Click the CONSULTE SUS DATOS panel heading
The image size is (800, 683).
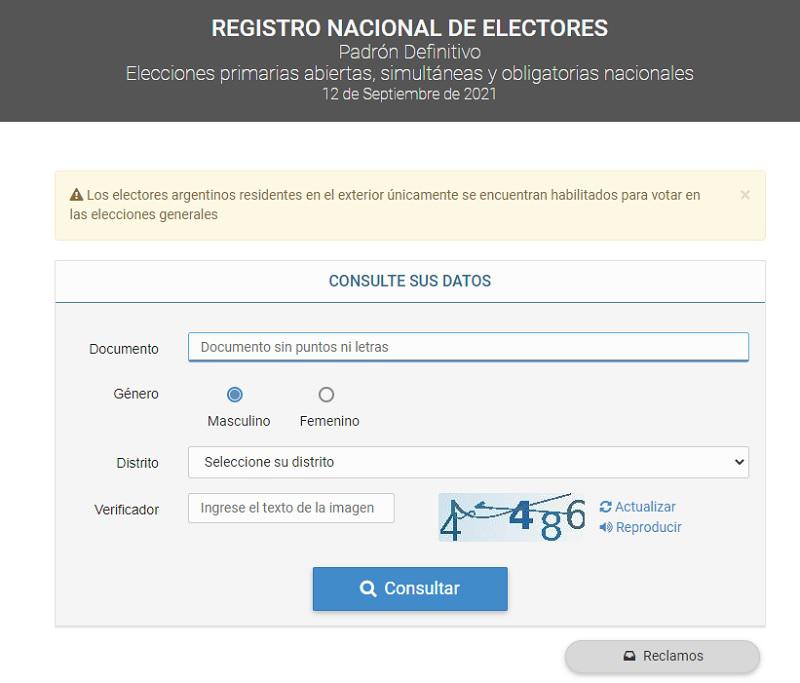(x=410, y=281)
